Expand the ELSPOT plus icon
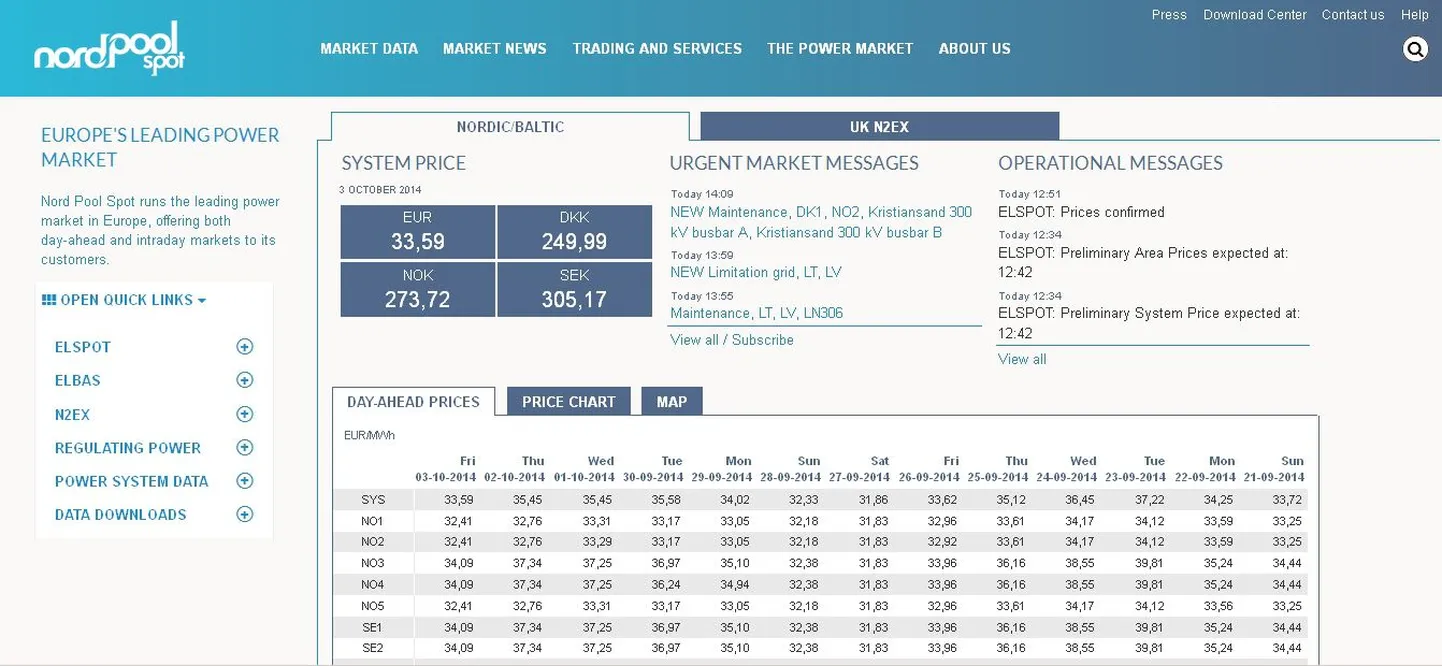This screenshot has height=666, width=1442. tap(244, 347)
